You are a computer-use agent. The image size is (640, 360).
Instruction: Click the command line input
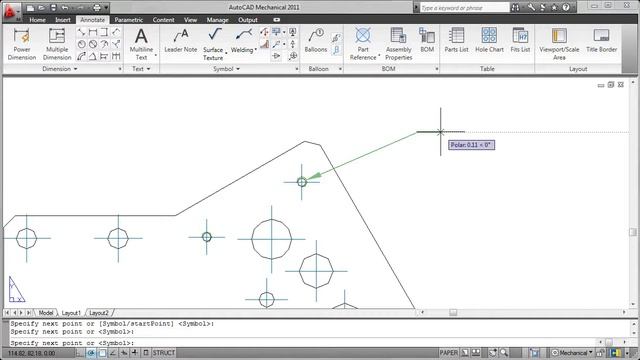[x=302, y=343]
